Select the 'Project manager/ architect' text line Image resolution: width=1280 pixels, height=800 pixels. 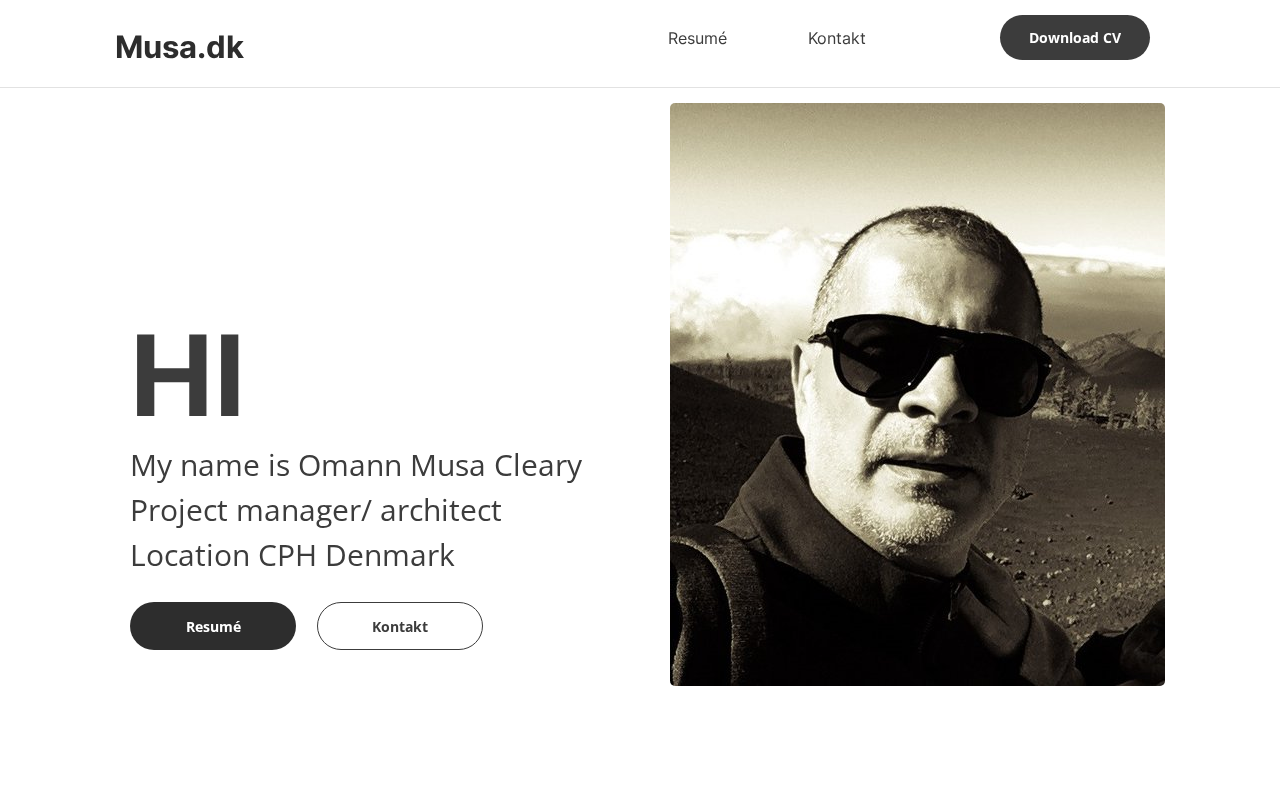(x=316, y=511)
